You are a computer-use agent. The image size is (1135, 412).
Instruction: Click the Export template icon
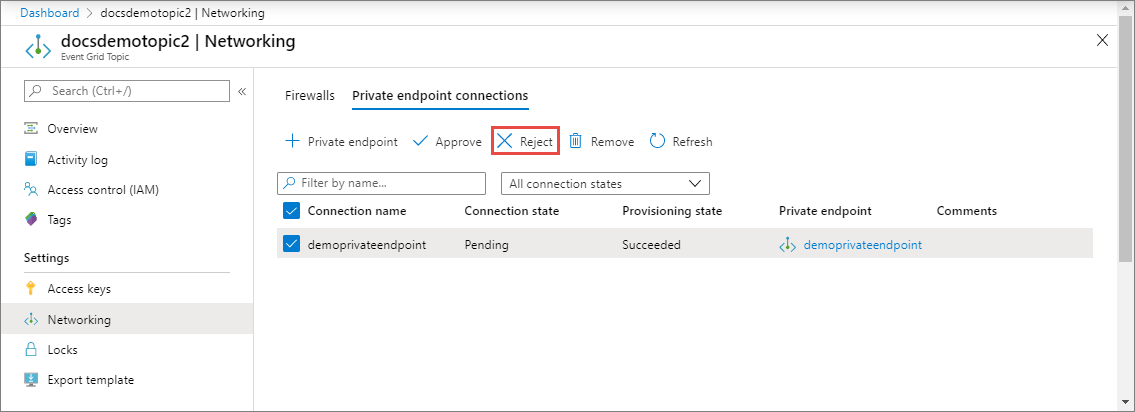[x=31, y=380]
